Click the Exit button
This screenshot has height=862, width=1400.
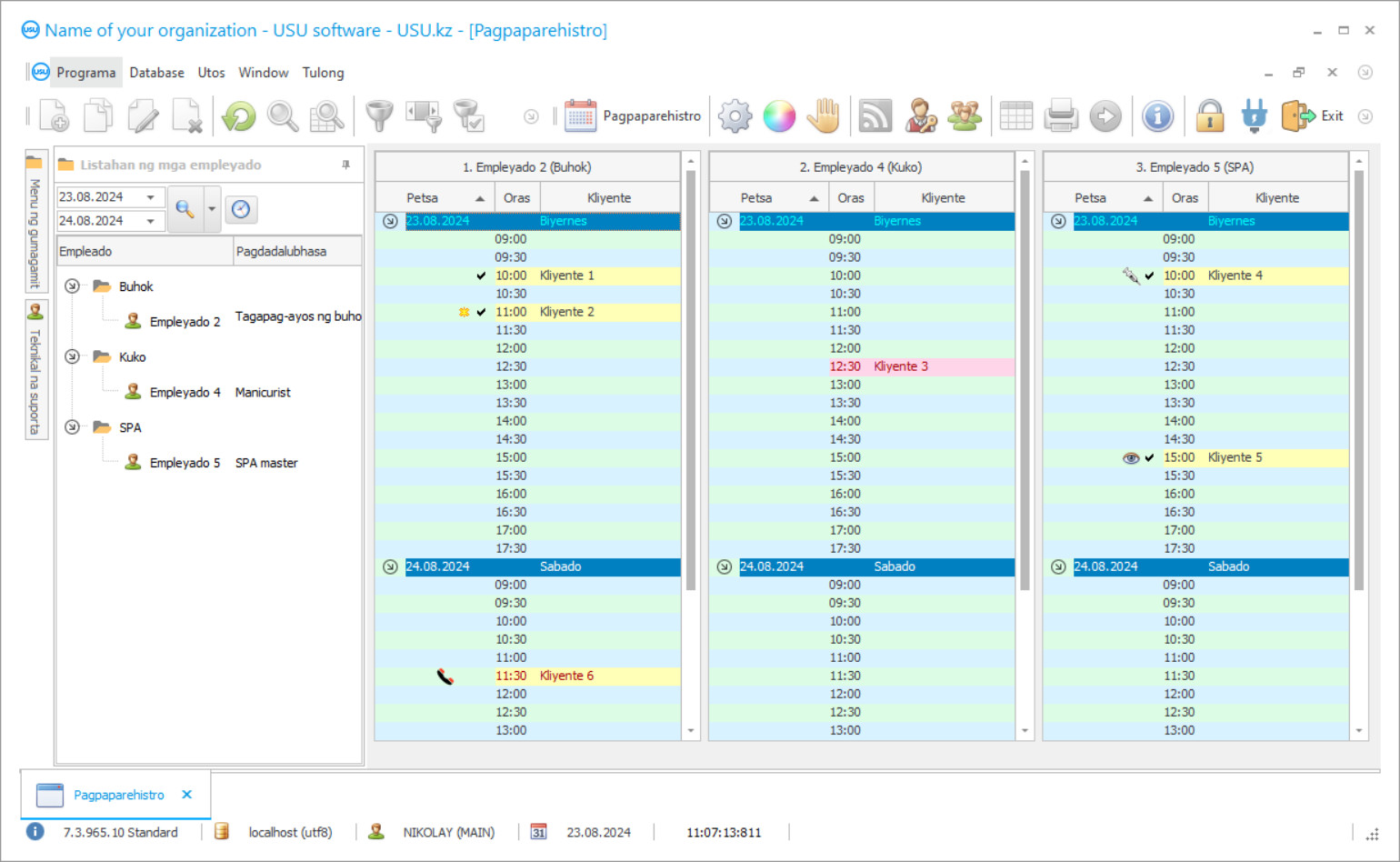coord(1313,116)
